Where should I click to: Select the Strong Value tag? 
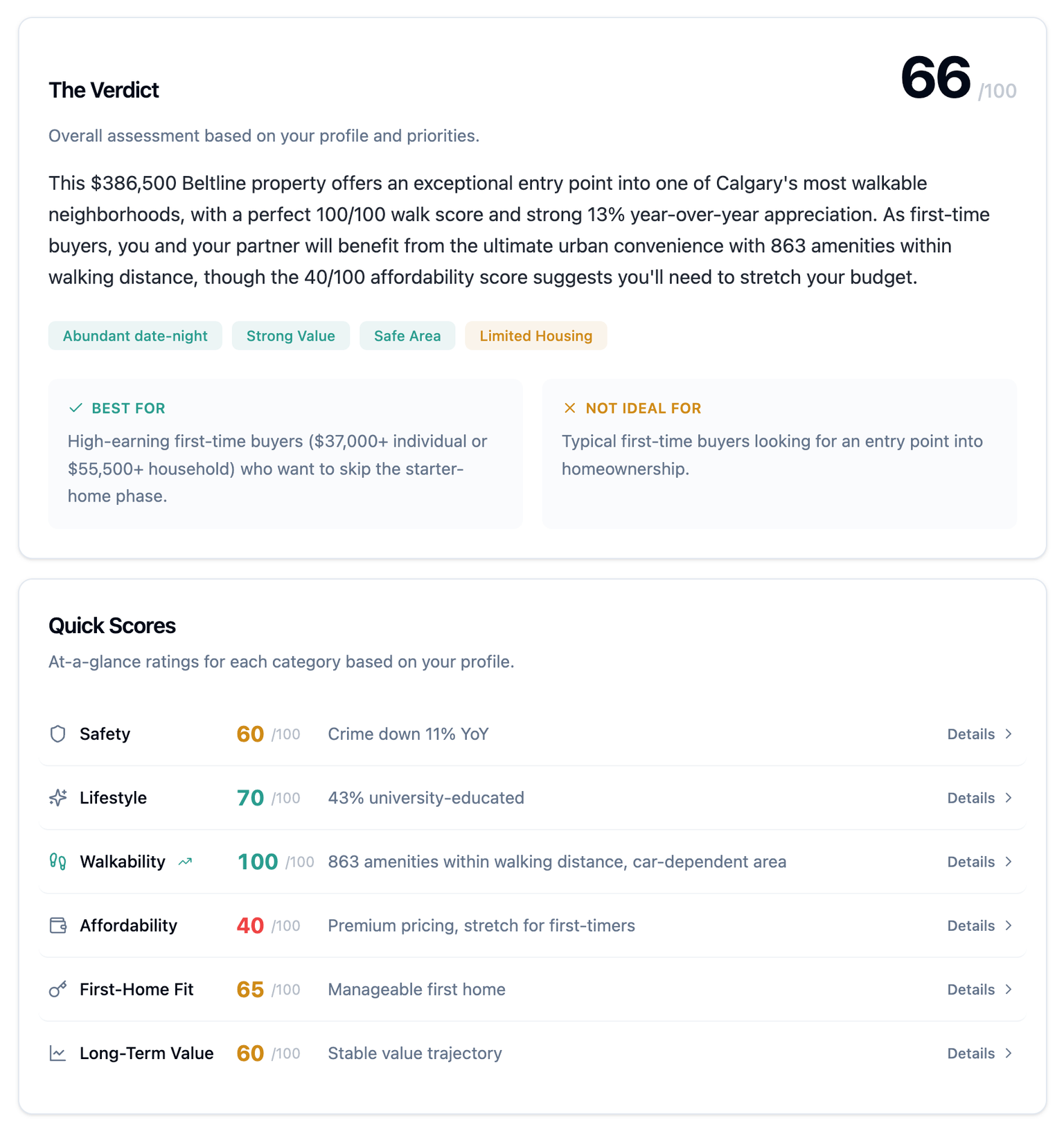tap(291, 336)
